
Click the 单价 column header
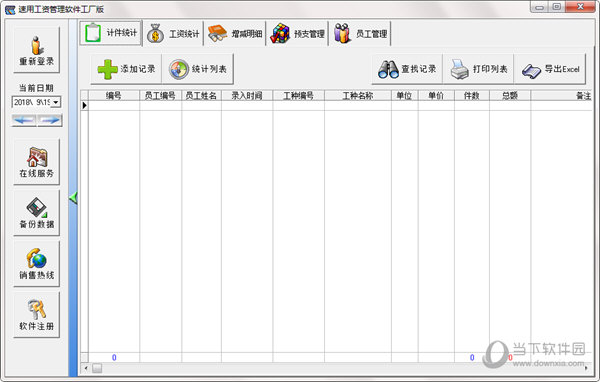pyautogui.click(x=436, y=96)
